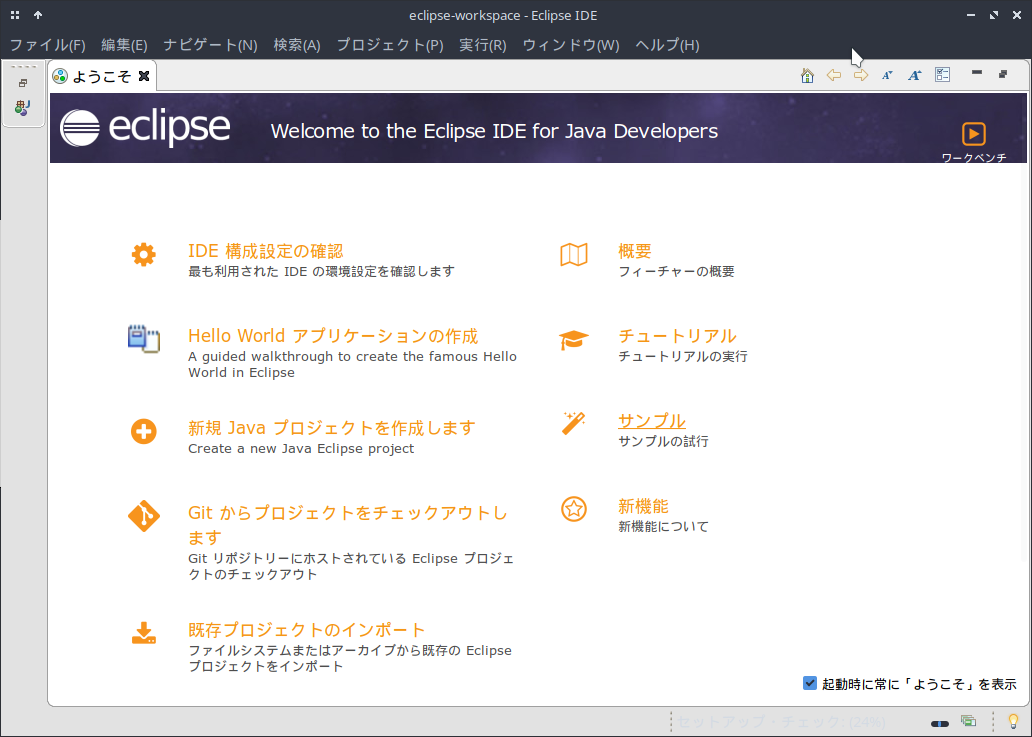Click the up arrow in window title bar
The height and width of the screenshot is (737, 1032).
click(38, 14)
